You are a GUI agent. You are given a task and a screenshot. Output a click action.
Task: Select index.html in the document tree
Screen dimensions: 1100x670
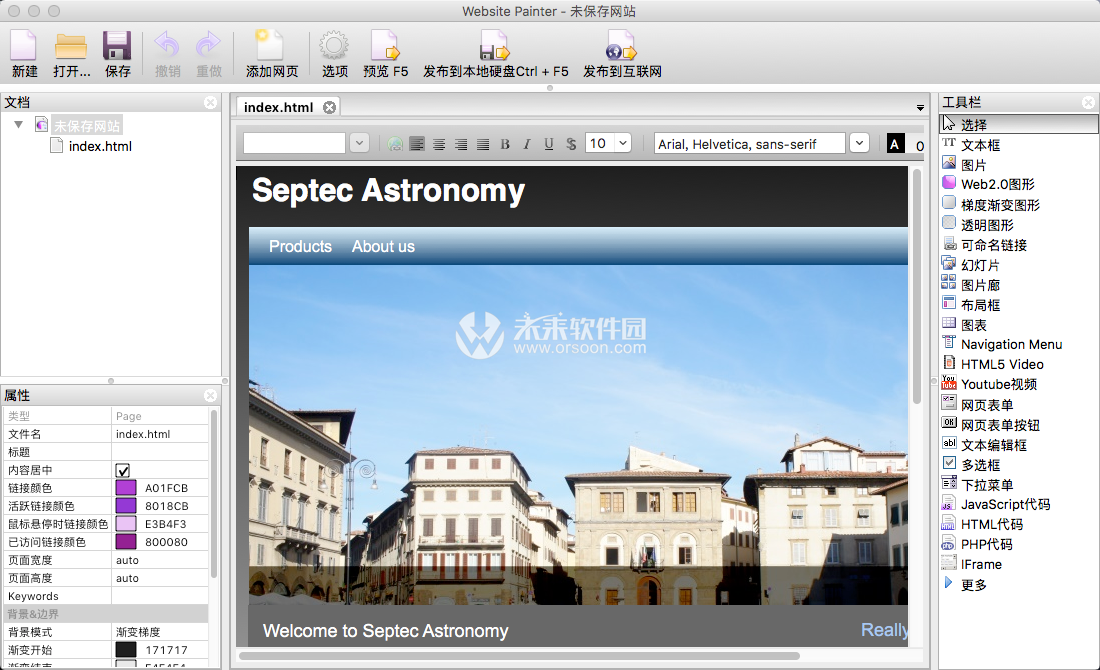tap(100, 146)
